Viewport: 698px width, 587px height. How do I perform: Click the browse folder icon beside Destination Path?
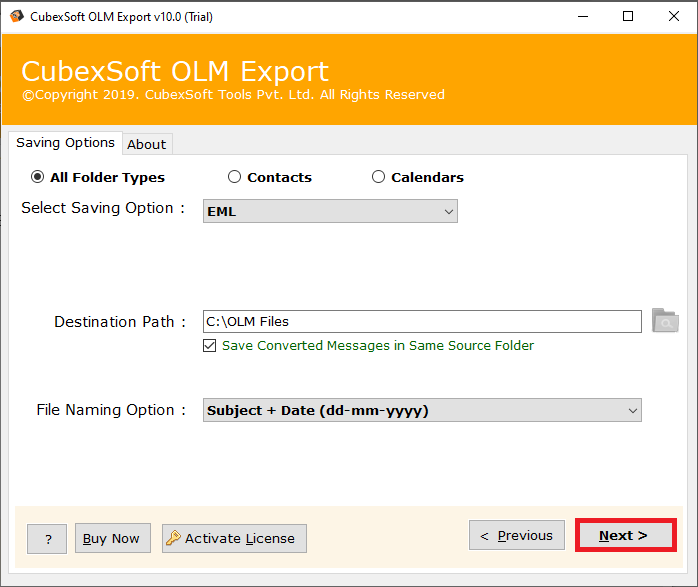pos(665,320)
